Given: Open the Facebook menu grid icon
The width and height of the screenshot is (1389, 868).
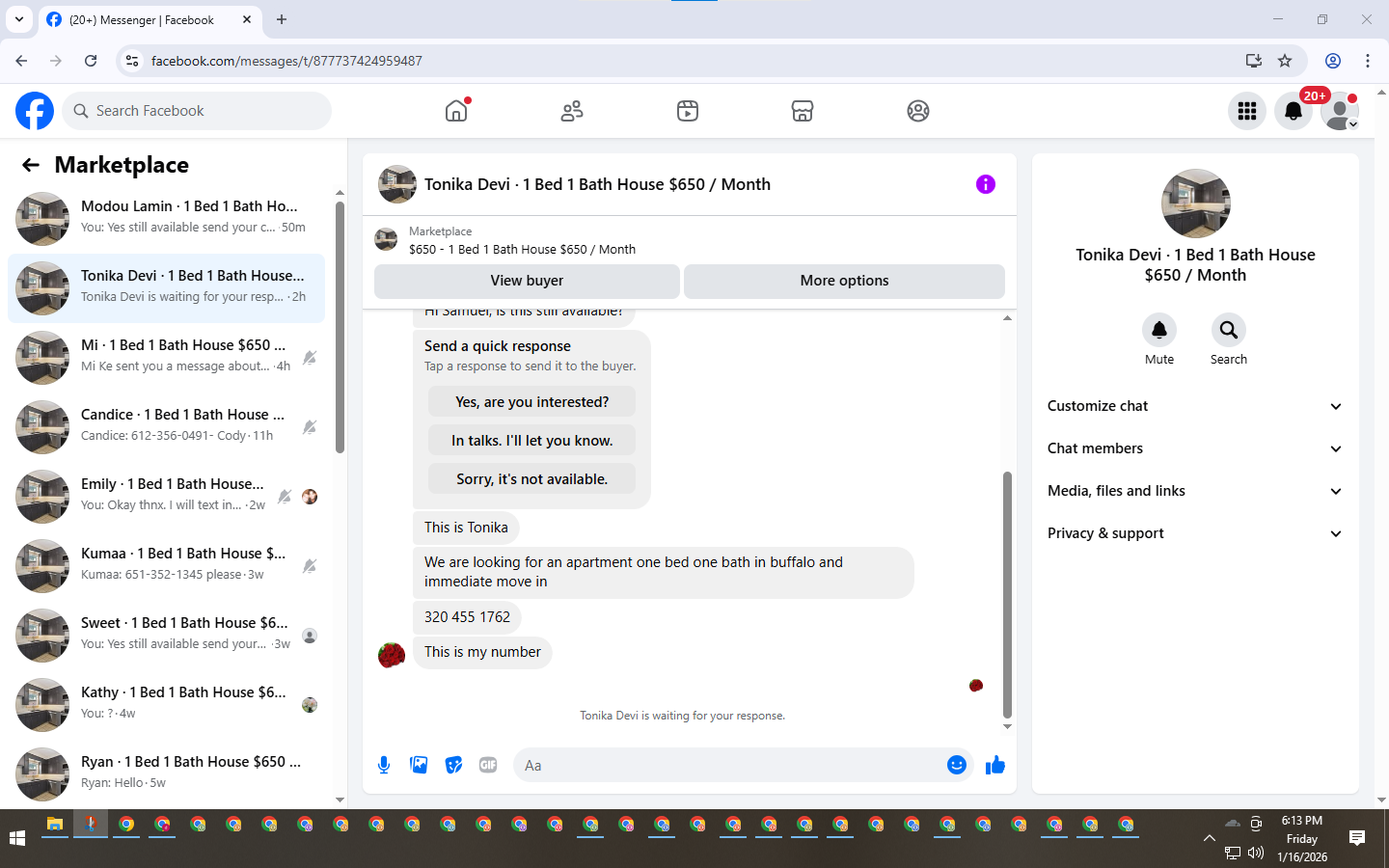Looking at the screenshot, I should coord(1247,111).
